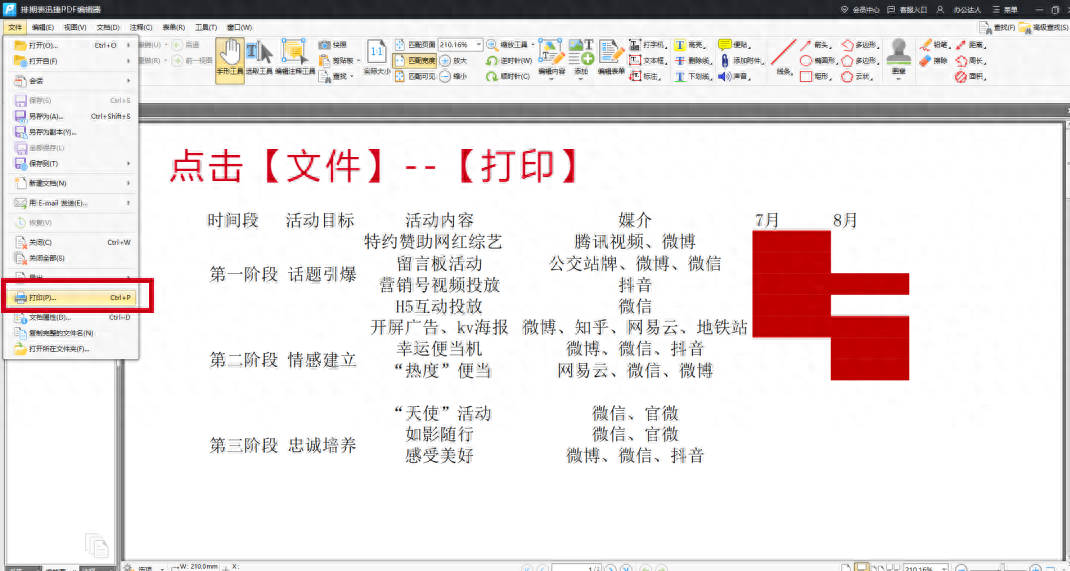Choose 另存为(A)... from File menu
This screenshot has width=1070, height=571.
tap(72, 116)
